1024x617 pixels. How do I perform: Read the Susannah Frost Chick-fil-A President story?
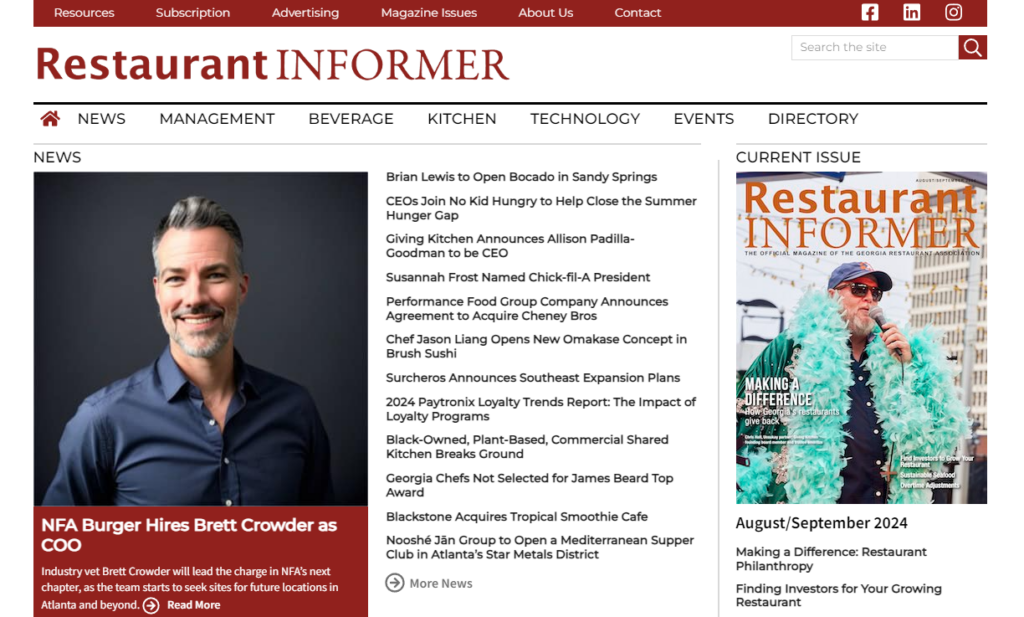pyautogui.click(x=518, y=276)
